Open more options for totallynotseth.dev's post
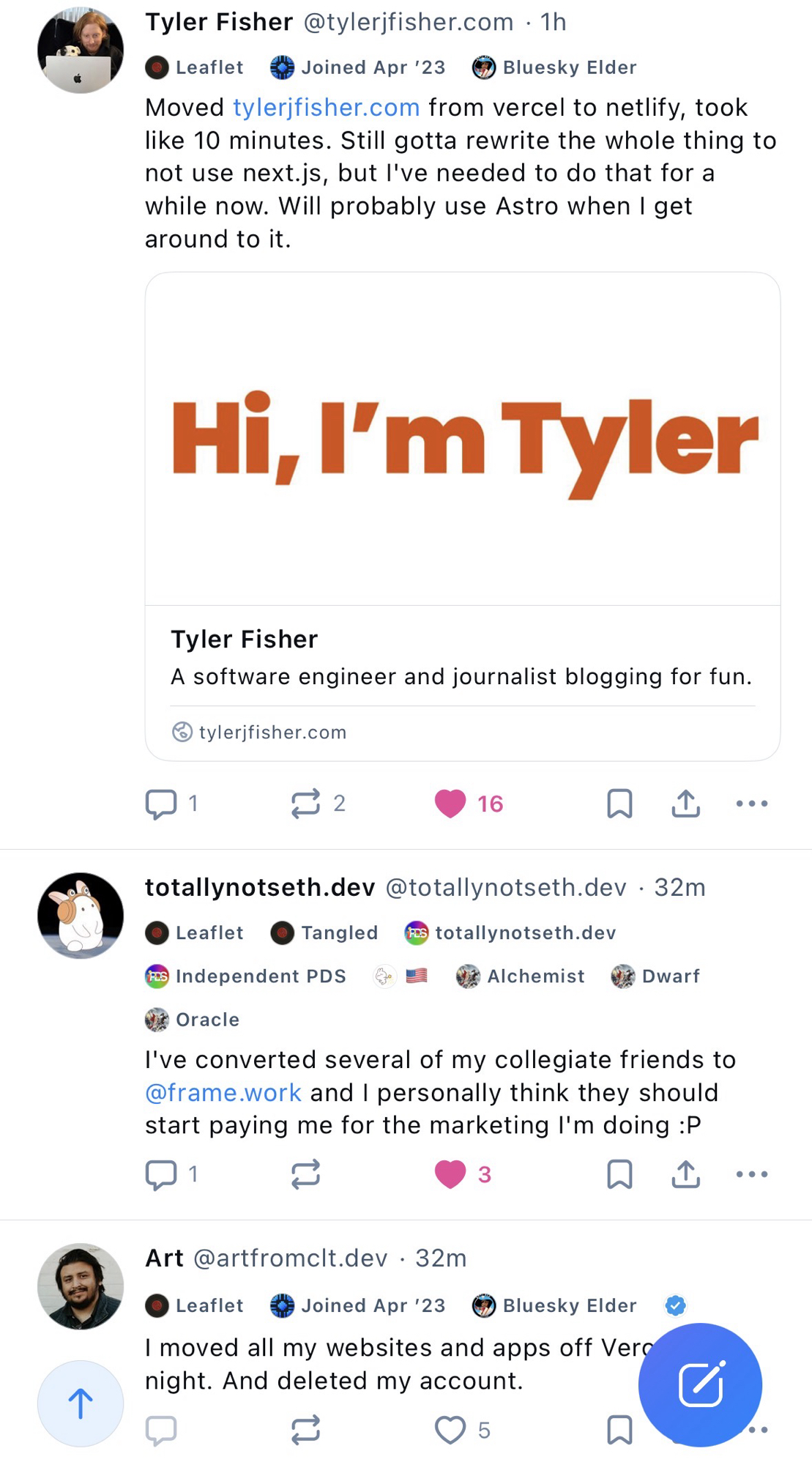812x1465 pixels. point(752,1174)
